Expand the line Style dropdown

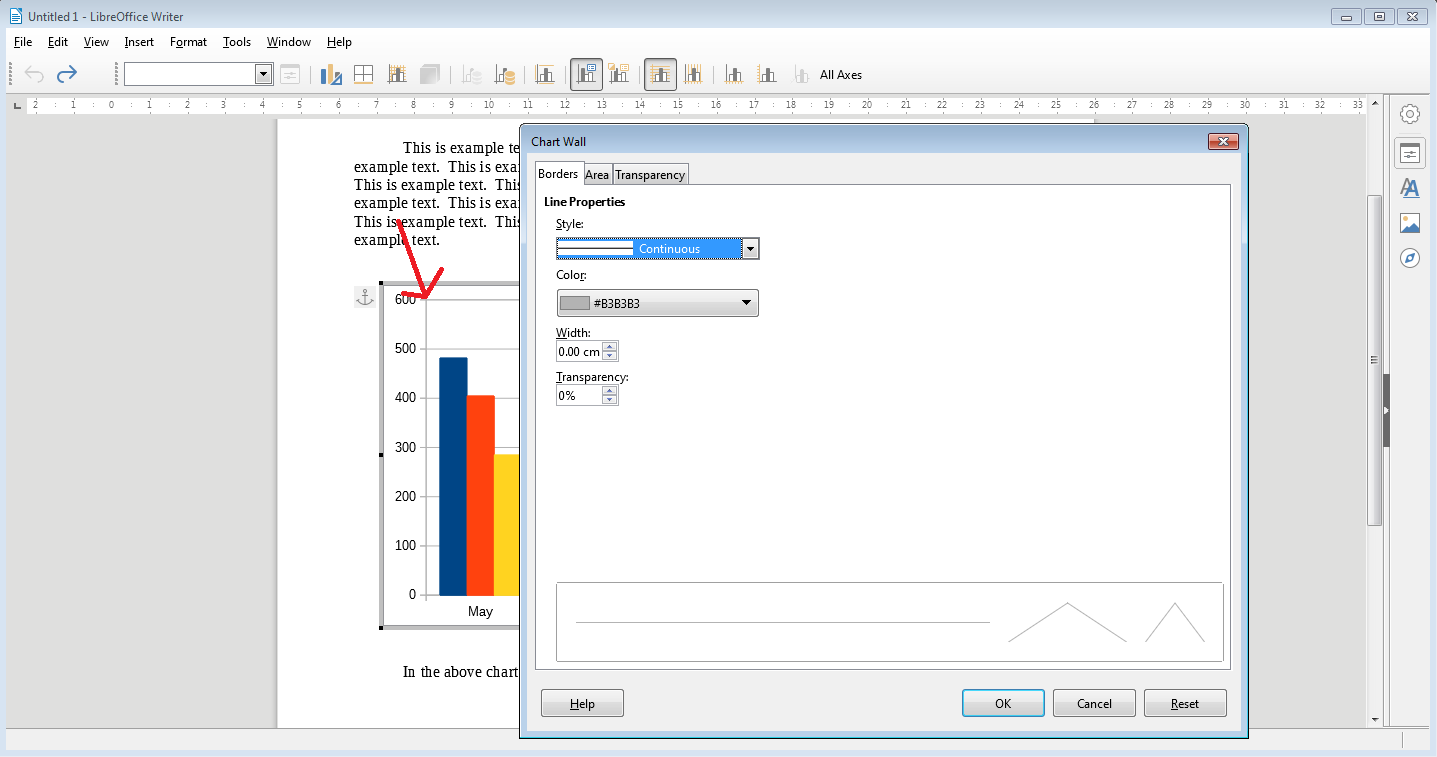coord(750,249)
